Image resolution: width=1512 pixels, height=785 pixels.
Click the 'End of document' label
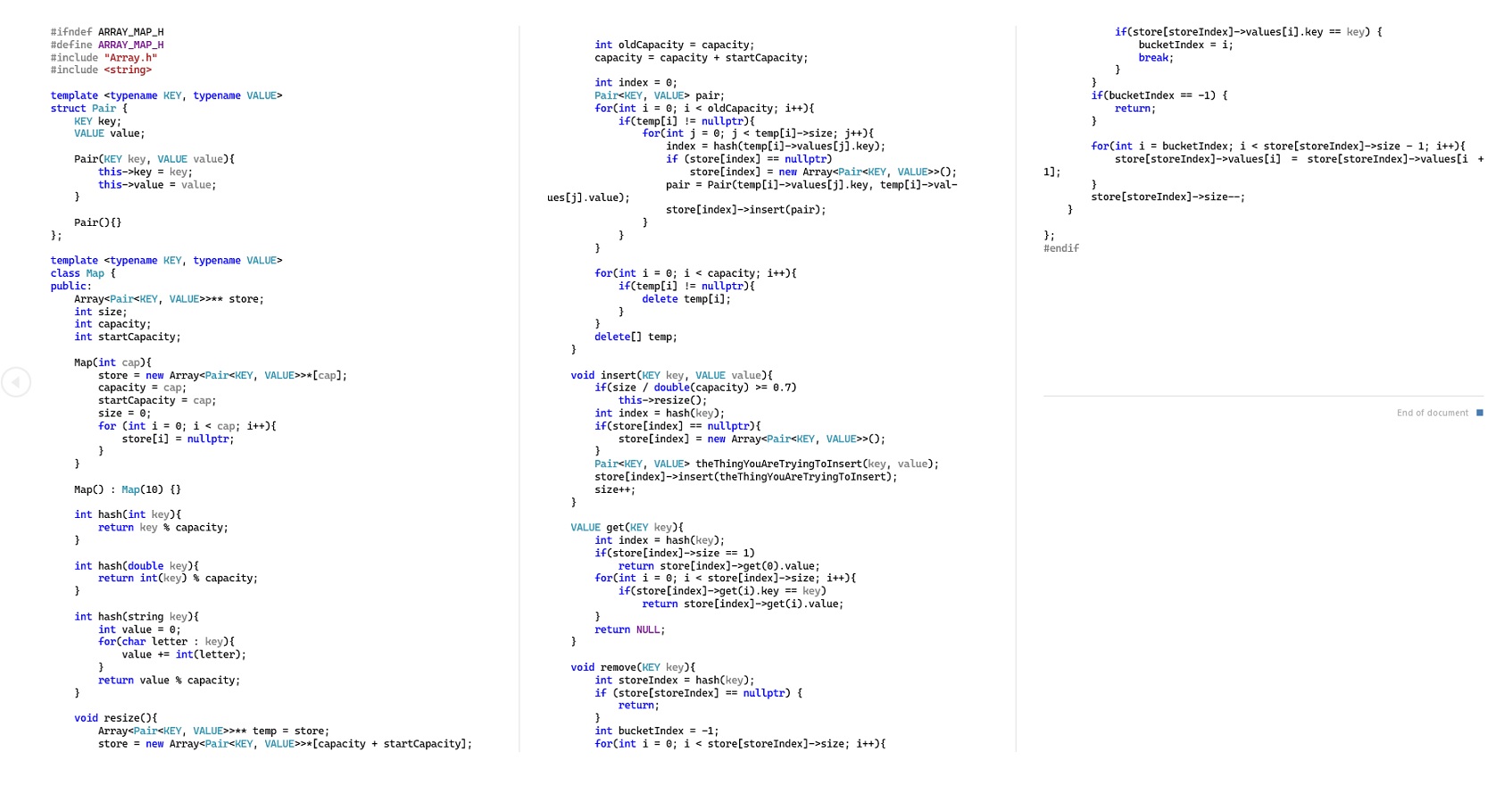coord(1432,413)
